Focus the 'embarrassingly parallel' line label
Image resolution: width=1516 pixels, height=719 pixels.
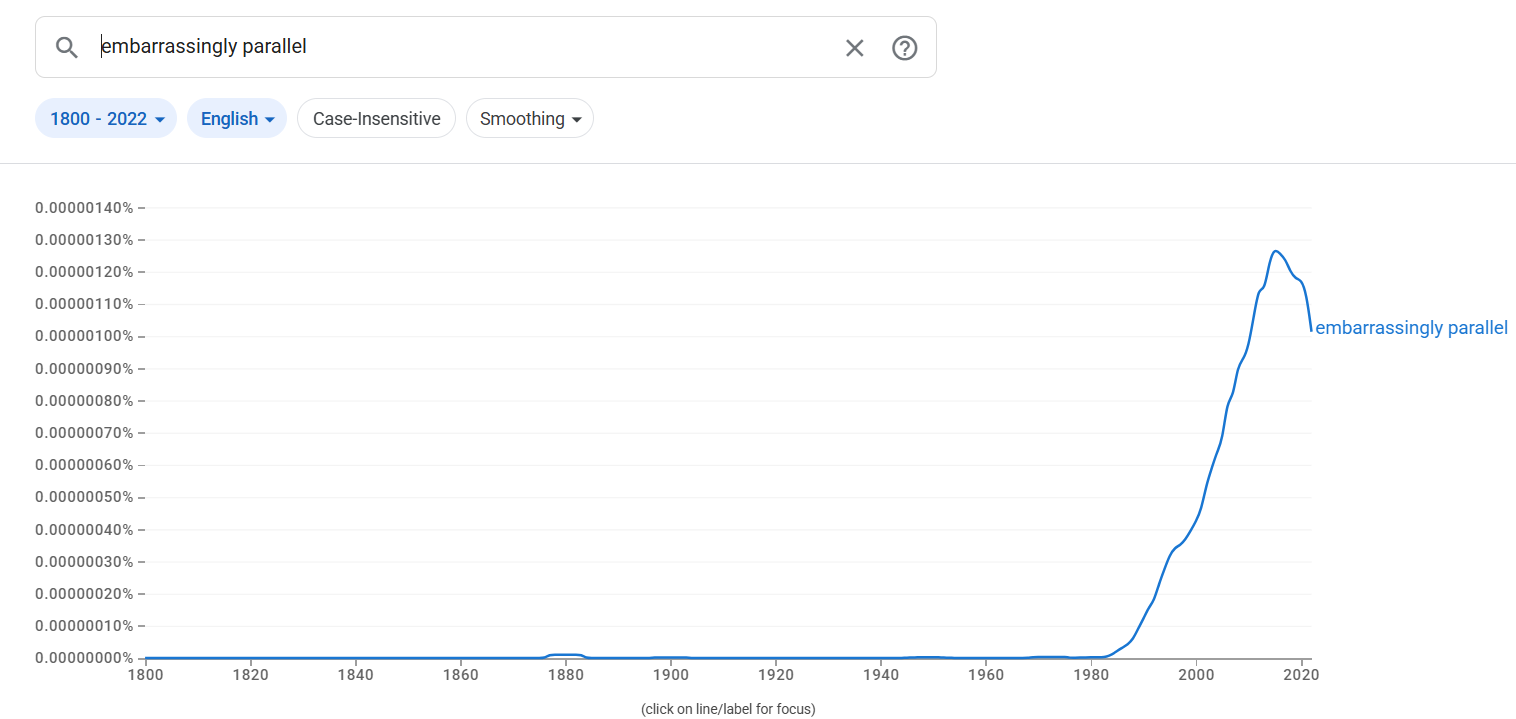tap(1411, 328)
